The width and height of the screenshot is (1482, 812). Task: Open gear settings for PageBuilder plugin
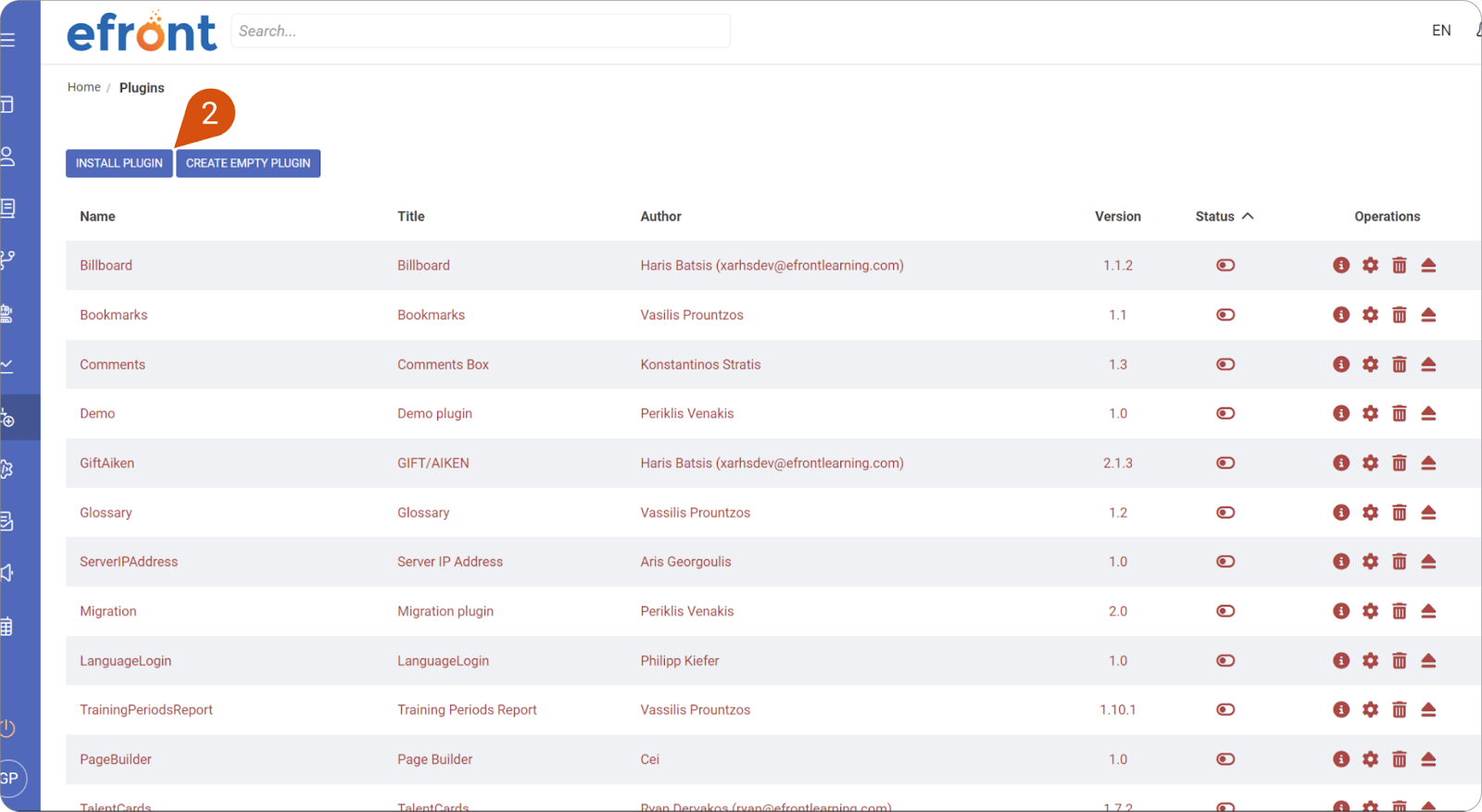click(1370, 759)
